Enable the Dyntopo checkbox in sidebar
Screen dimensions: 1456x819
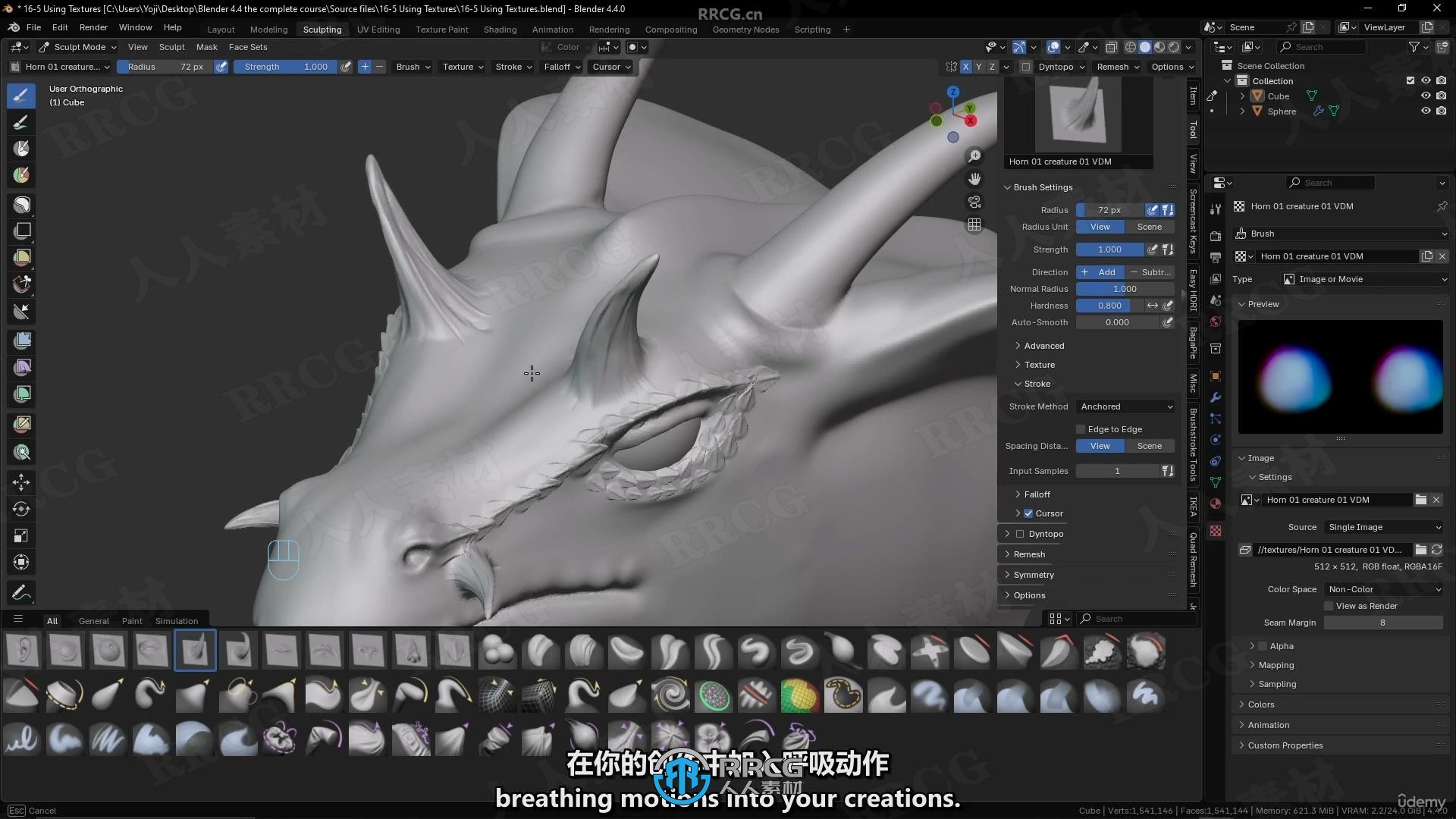[1020, 534]
